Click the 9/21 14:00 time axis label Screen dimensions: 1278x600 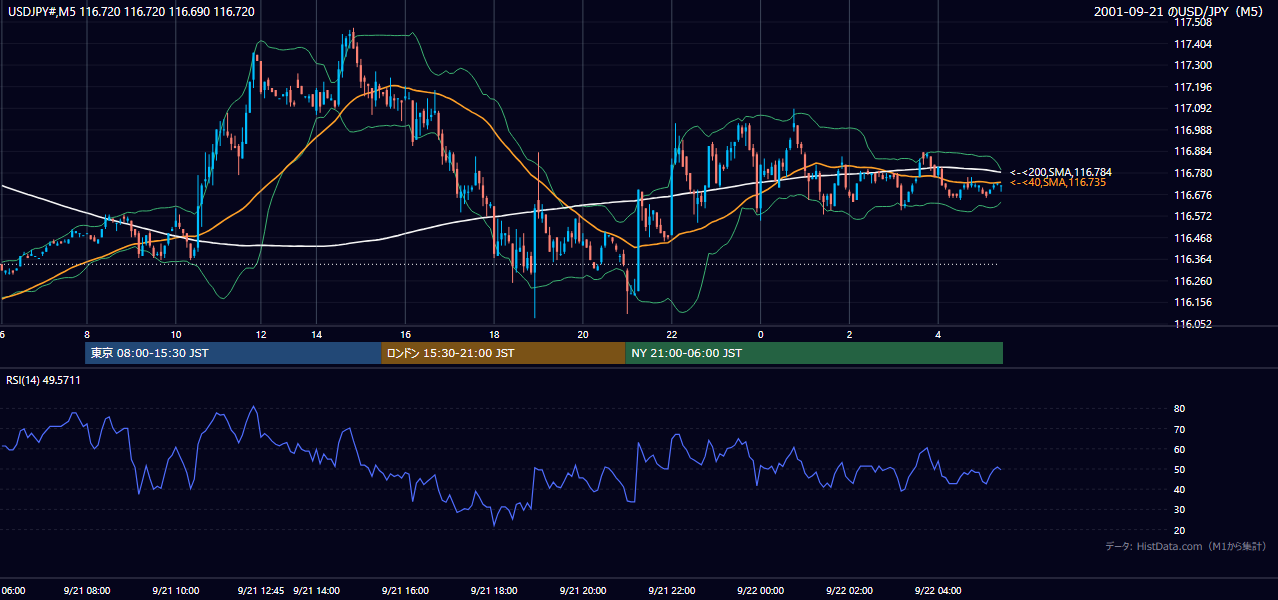point(317,590)
